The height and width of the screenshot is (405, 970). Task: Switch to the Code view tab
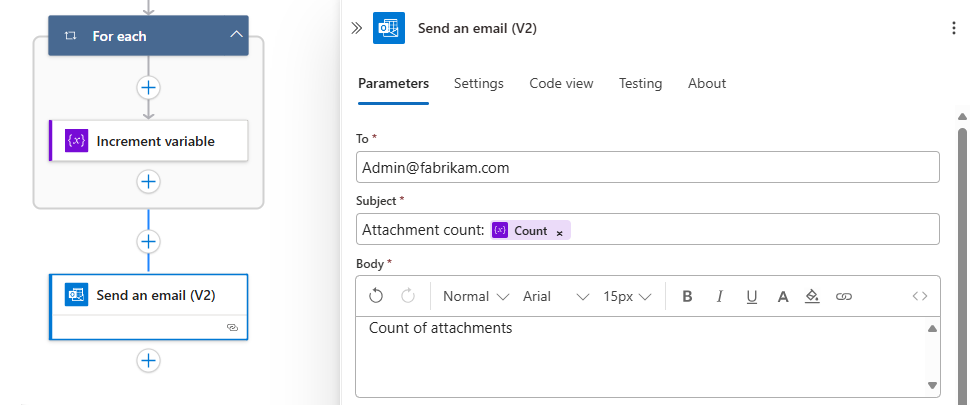click(x=561, y=83)
